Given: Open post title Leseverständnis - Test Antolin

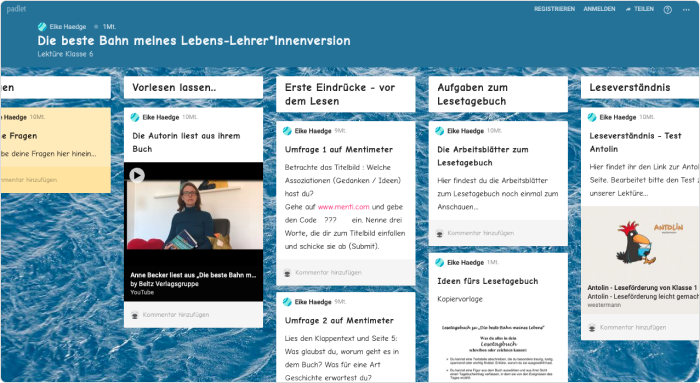Looking at the screenshot, I should (635, 142).
